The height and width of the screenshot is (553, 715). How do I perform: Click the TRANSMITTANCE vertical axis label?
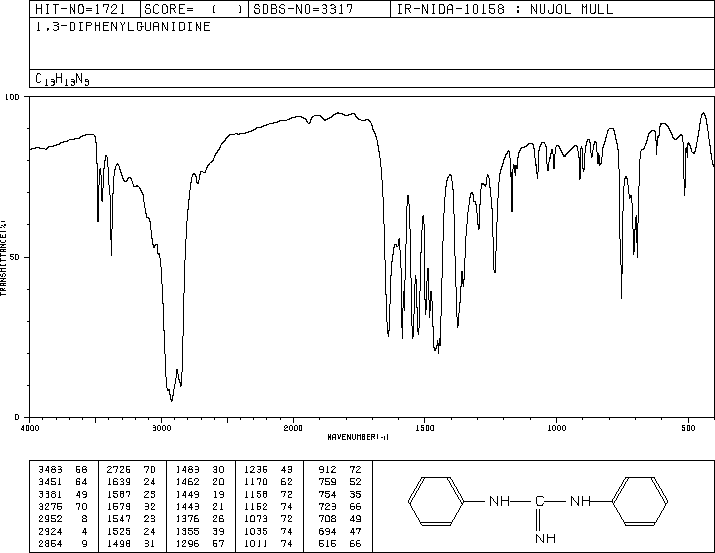(x=5, y=257)
